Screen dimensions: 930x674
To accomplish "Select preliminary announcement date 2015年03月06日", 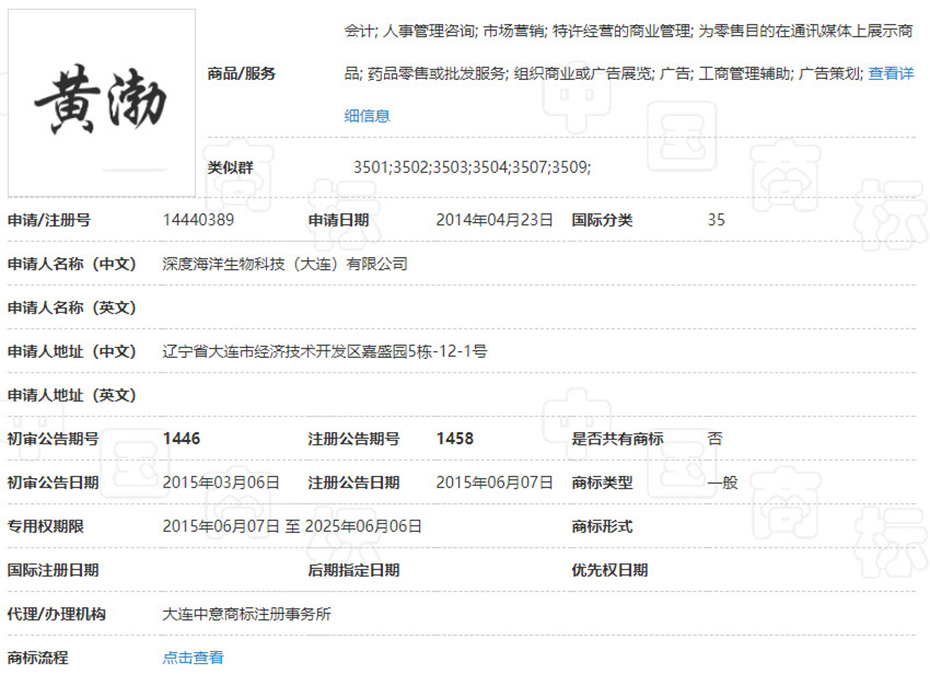I will coord(221,483).
